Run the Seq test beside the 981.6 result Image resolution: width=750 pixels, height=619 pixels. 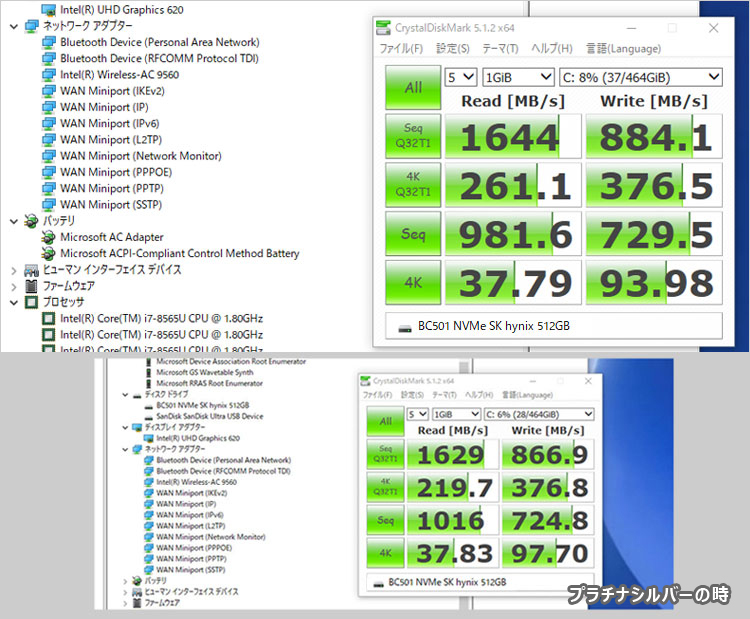coord(413,233)
